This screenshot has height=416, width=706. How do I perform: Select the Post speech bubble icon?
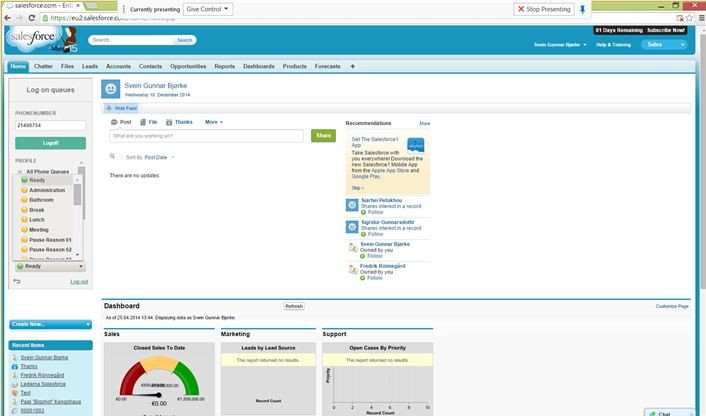(x=114, y=122)
